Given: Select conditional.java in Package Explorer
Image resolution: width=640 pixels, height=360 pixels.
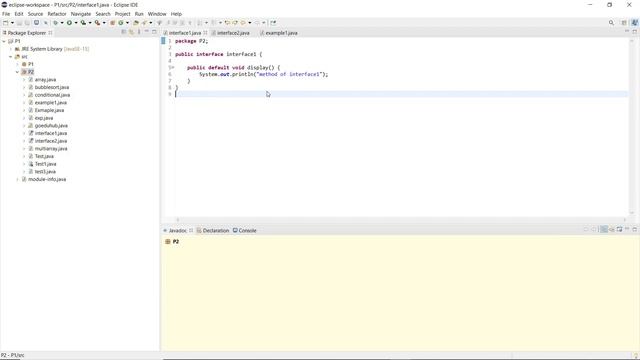Looking at the screenshot, I should click(x=52, y=95).
